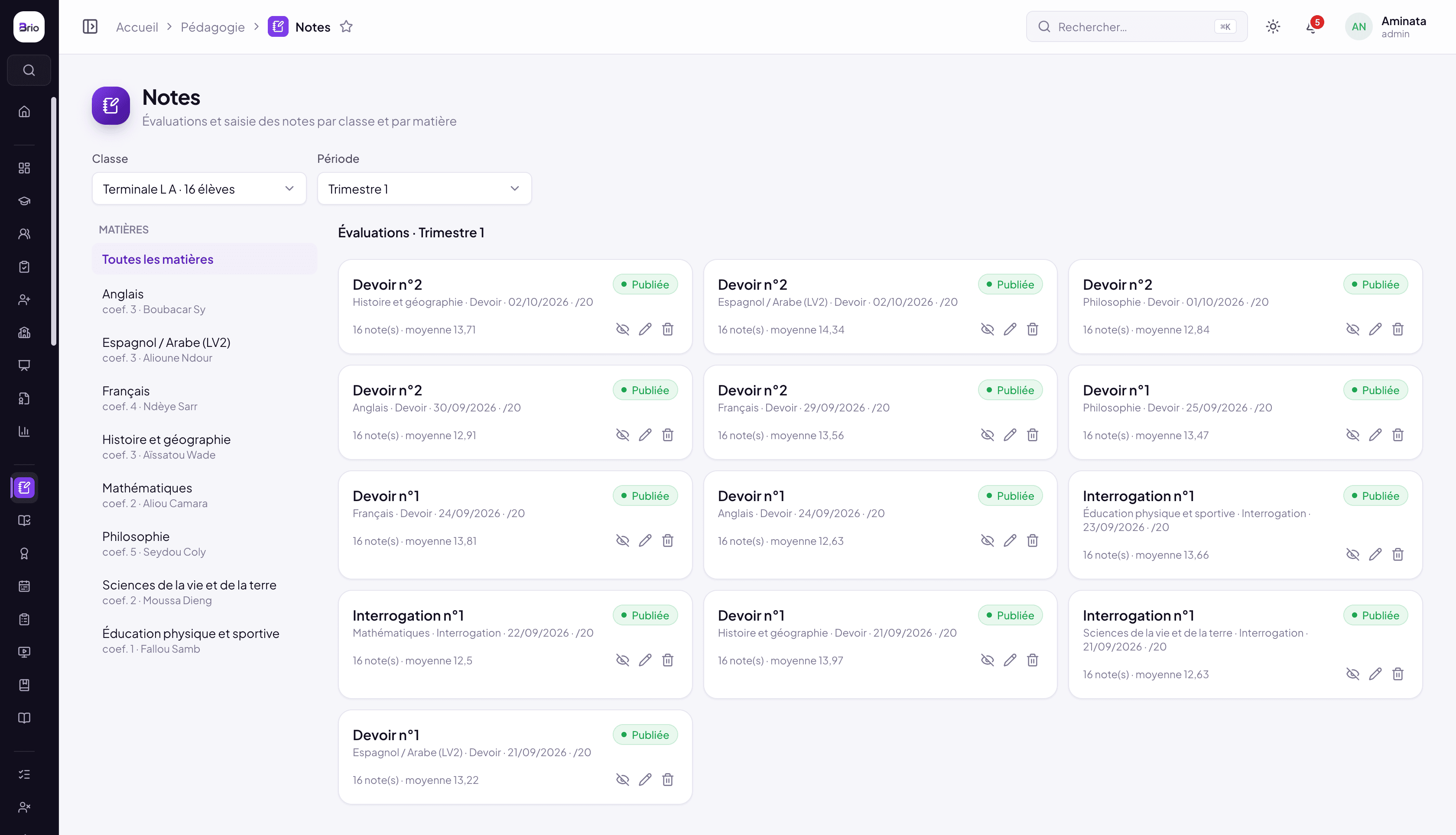The image size is (1456, 835).
Task: Open notifications bell with 5 badge
Action: click(1313, 27)
